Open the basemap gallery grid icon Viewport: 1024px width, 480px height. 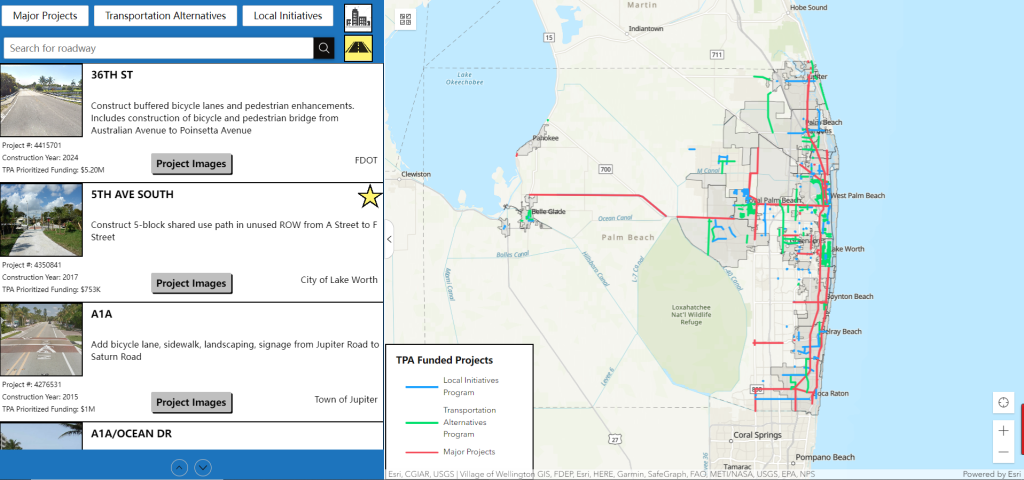click(x=406, y=20)
